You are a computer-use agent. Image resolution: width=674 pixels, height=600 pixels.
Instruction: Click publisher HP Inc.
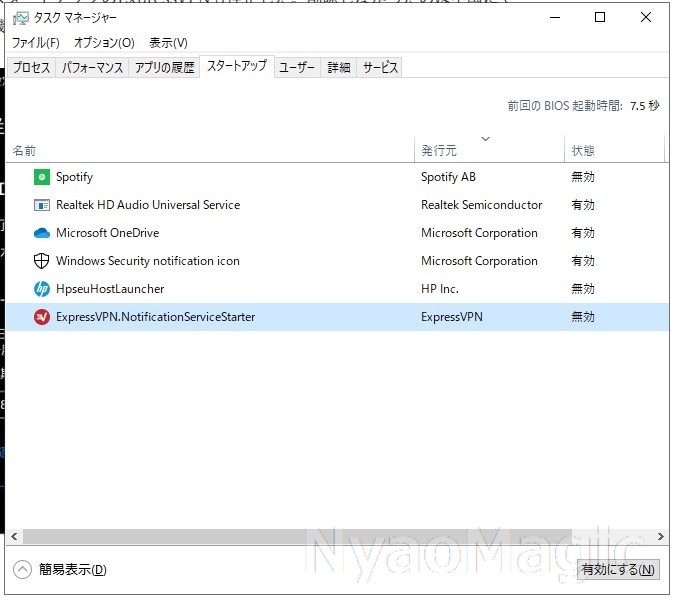point(440,289)
